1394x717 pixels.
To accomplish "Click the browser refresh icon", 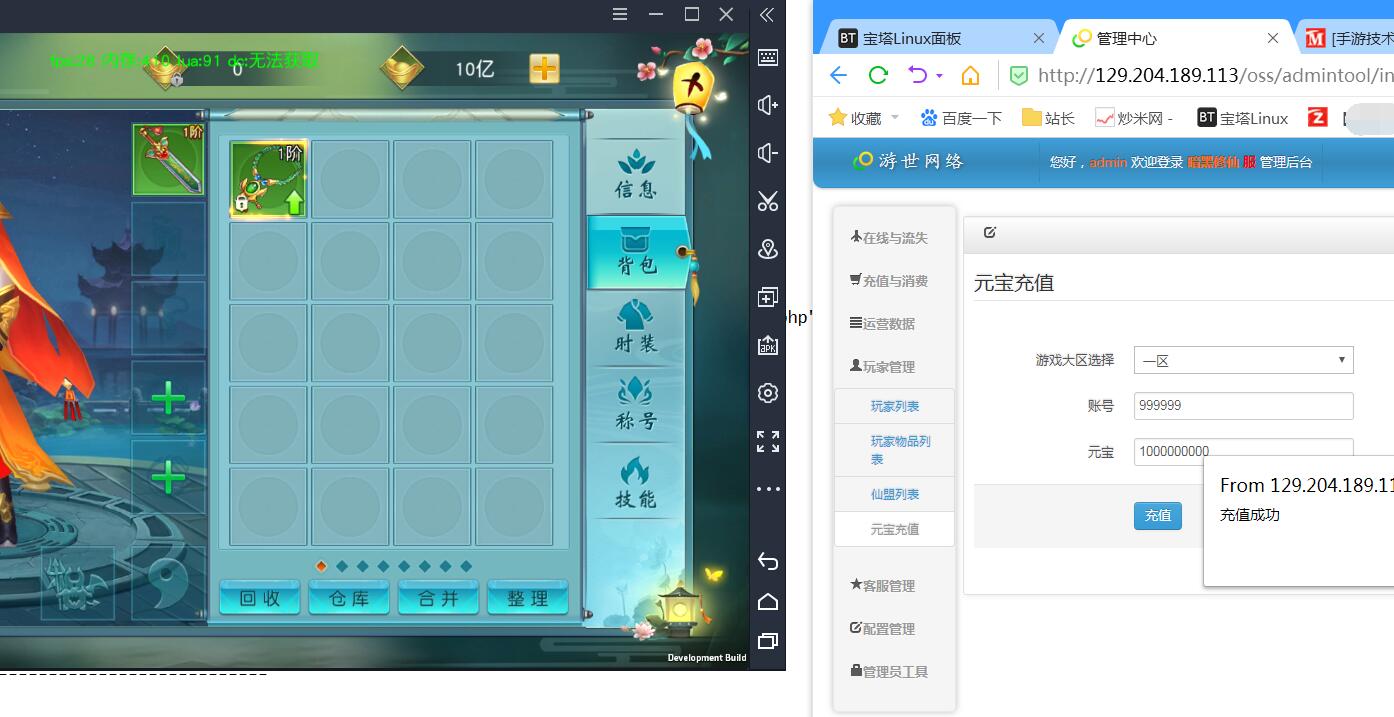I will coord(878,75).
